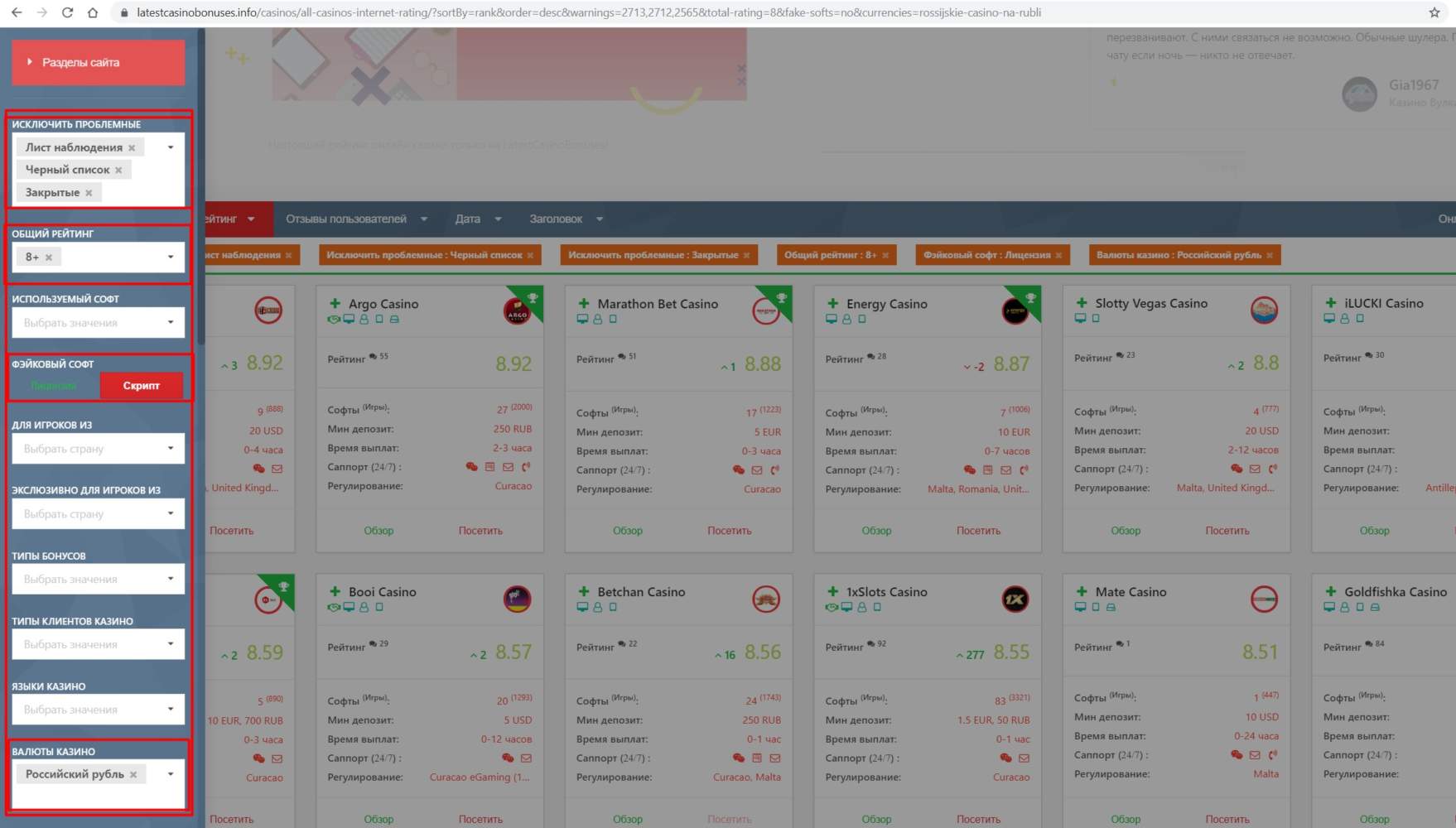Click green plus icon beside Argo Casino
The image size is (1456, 828).
click(x=335, y=304)
